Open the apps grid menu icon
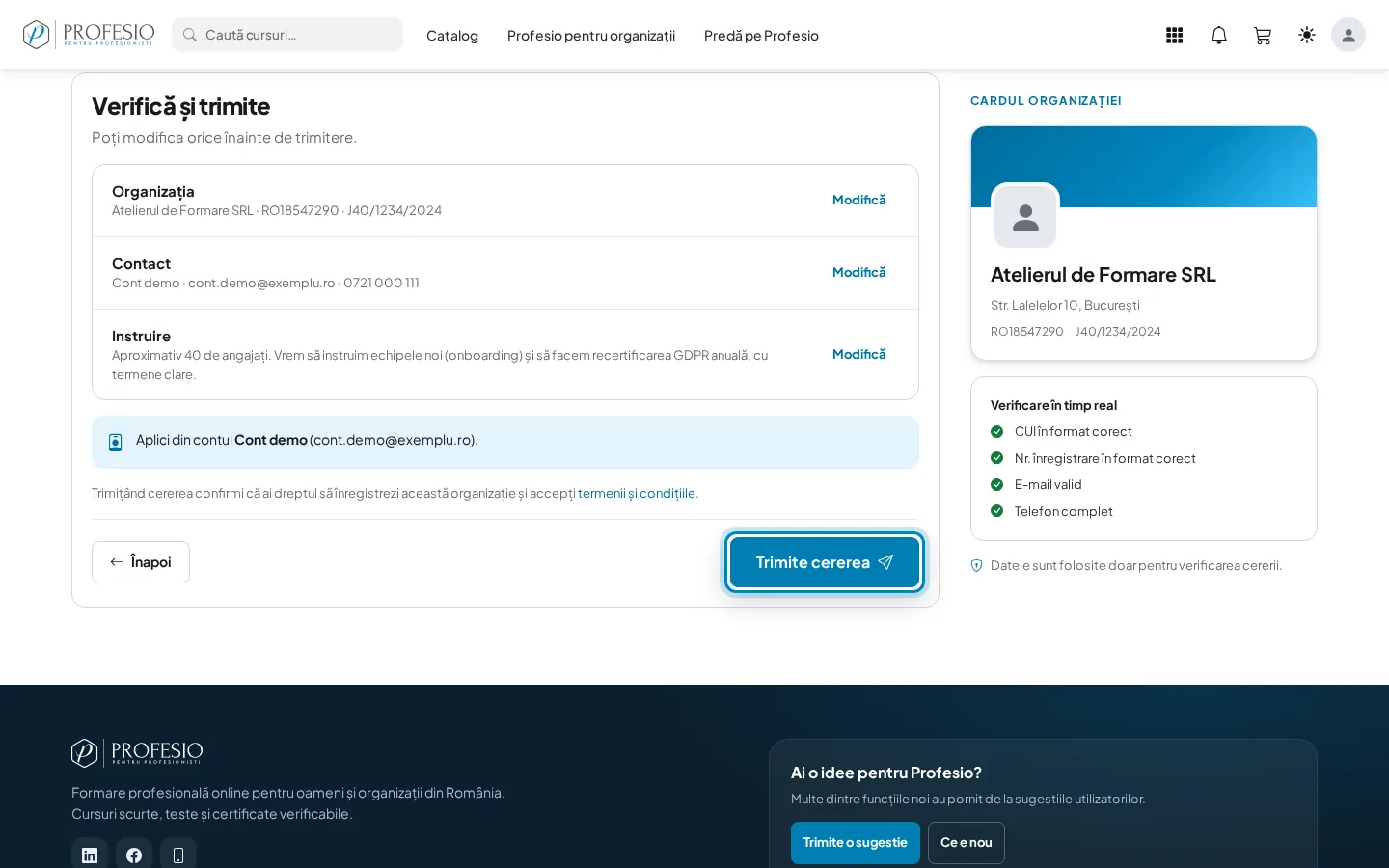The height and width of the screenshot is (868, 1389). click(x=1174, y=35)
